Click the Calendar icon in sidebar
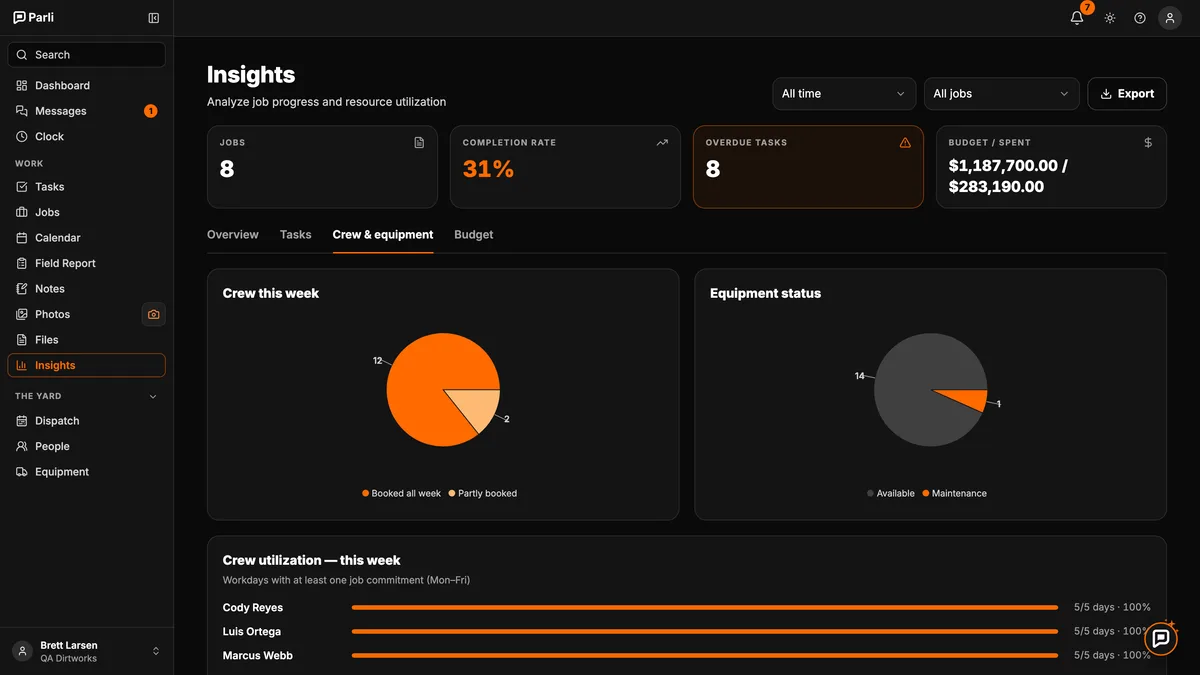 coord(22,238)
